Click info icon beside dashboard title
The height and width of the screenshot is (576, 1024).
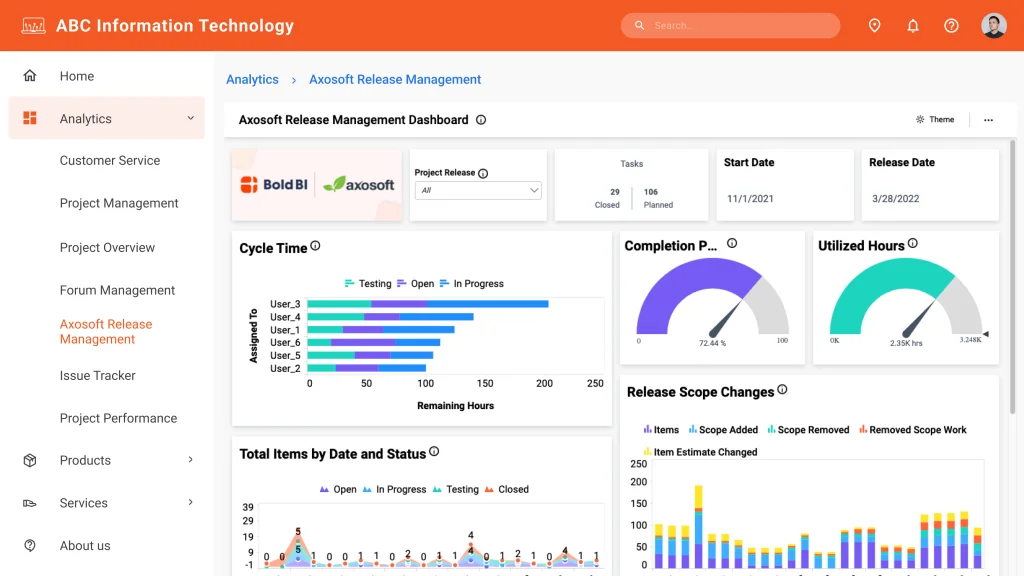tap(481, 120)
